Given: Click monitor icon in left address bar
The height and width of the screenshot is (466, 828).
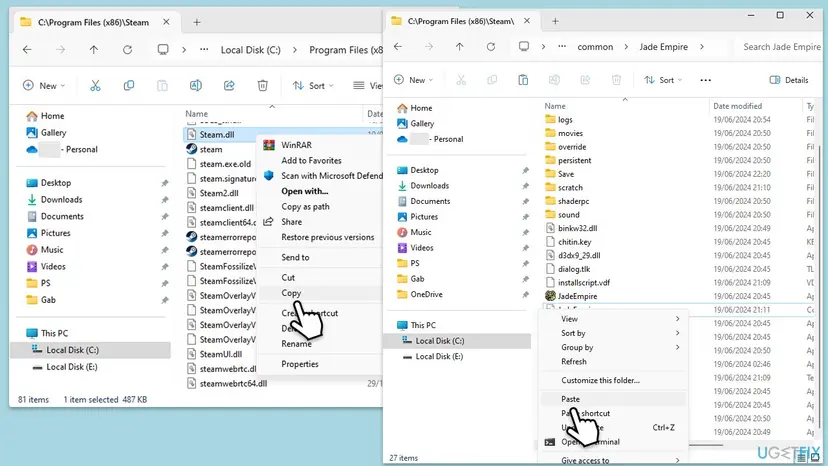Looking at the screenshot, I should 163,50.
